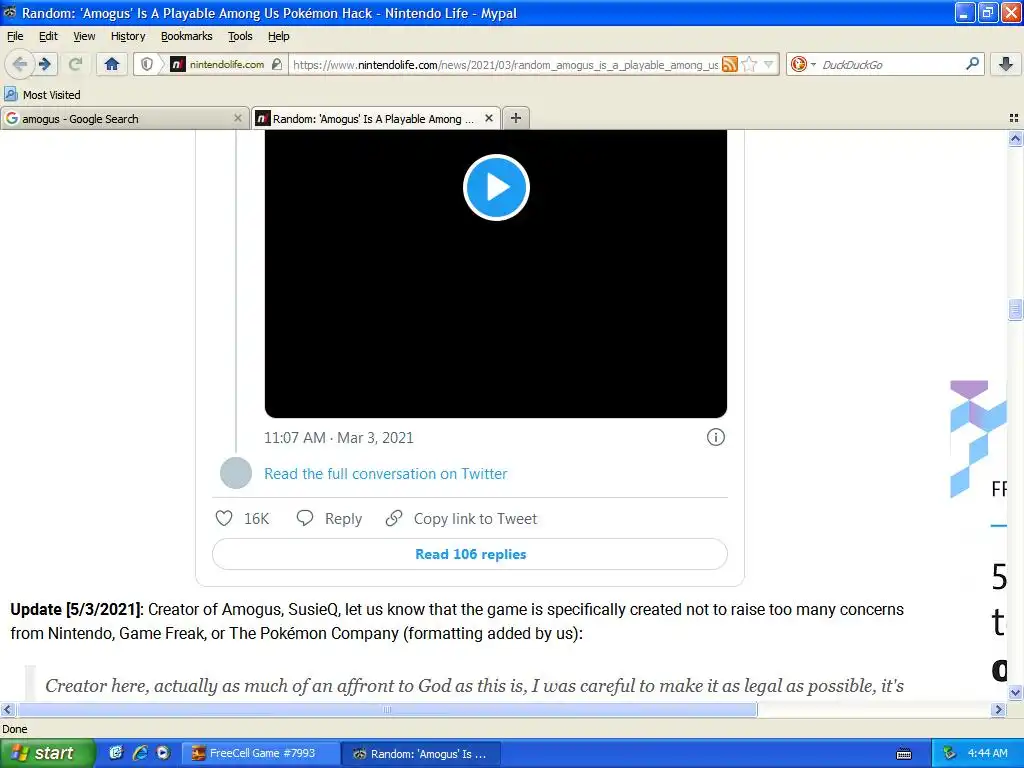Click the Reply speech bubble icon
Viewport: 1024px width, 768px height.
point(304,519)
